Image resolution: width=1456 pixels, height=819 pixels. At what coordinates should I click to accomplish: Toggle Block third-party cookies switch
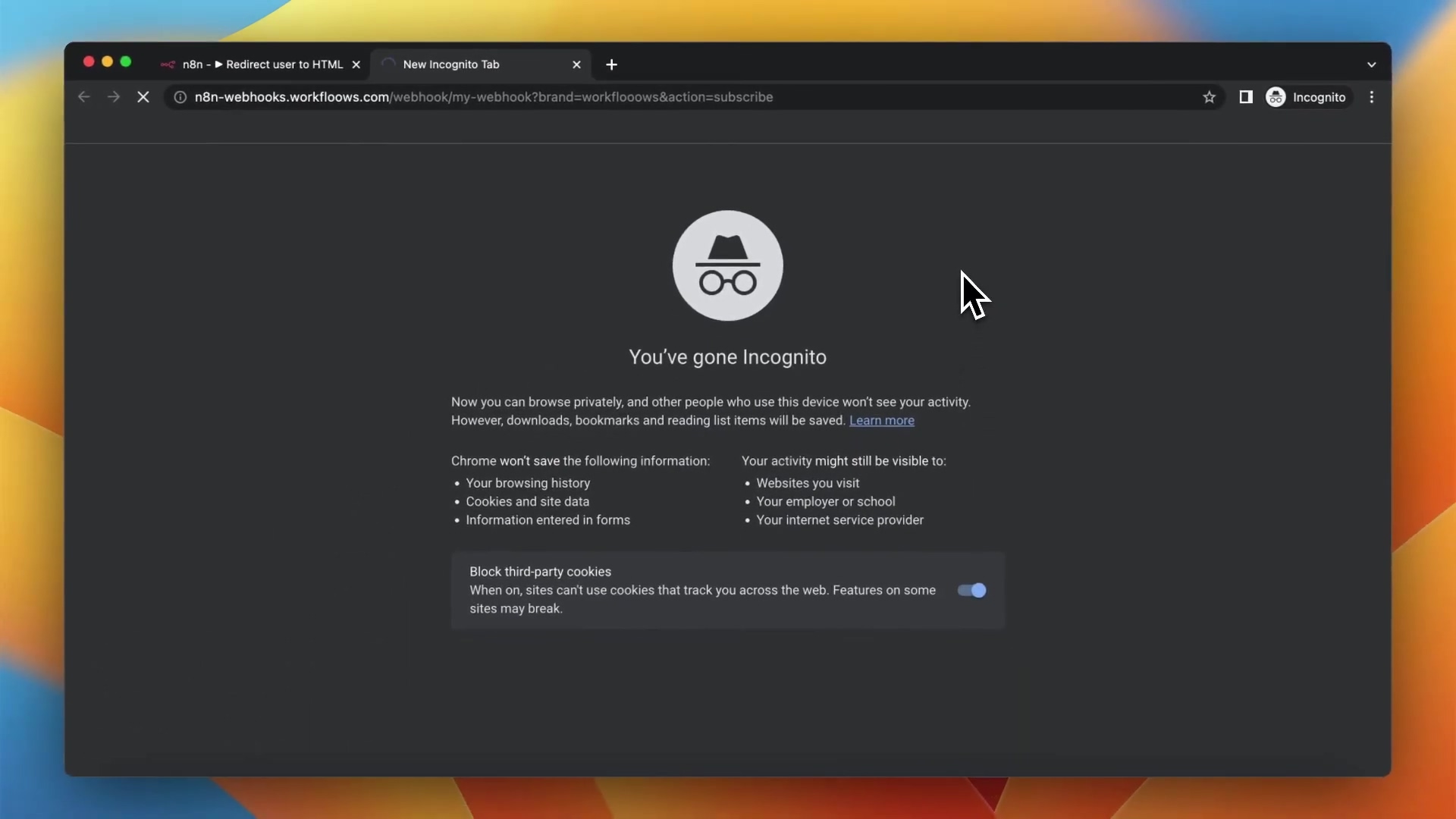coord(971,590)
